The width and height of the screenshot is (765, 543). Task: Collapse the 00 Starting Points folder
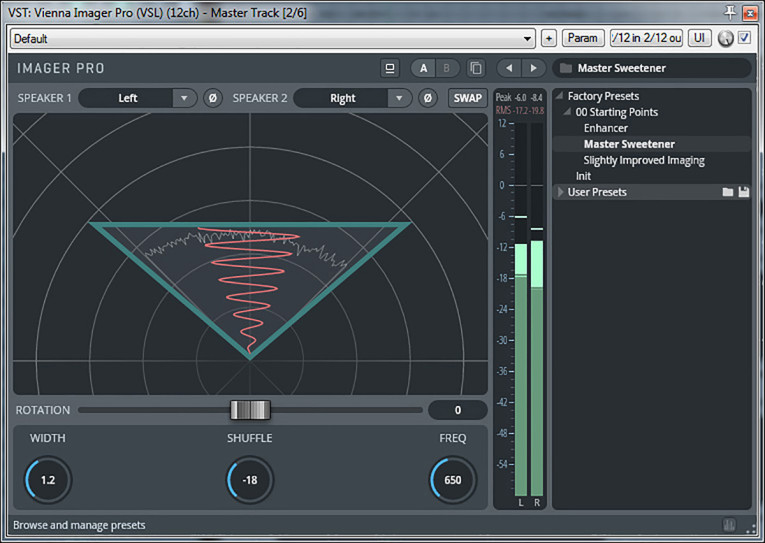[x=567, y=112]
